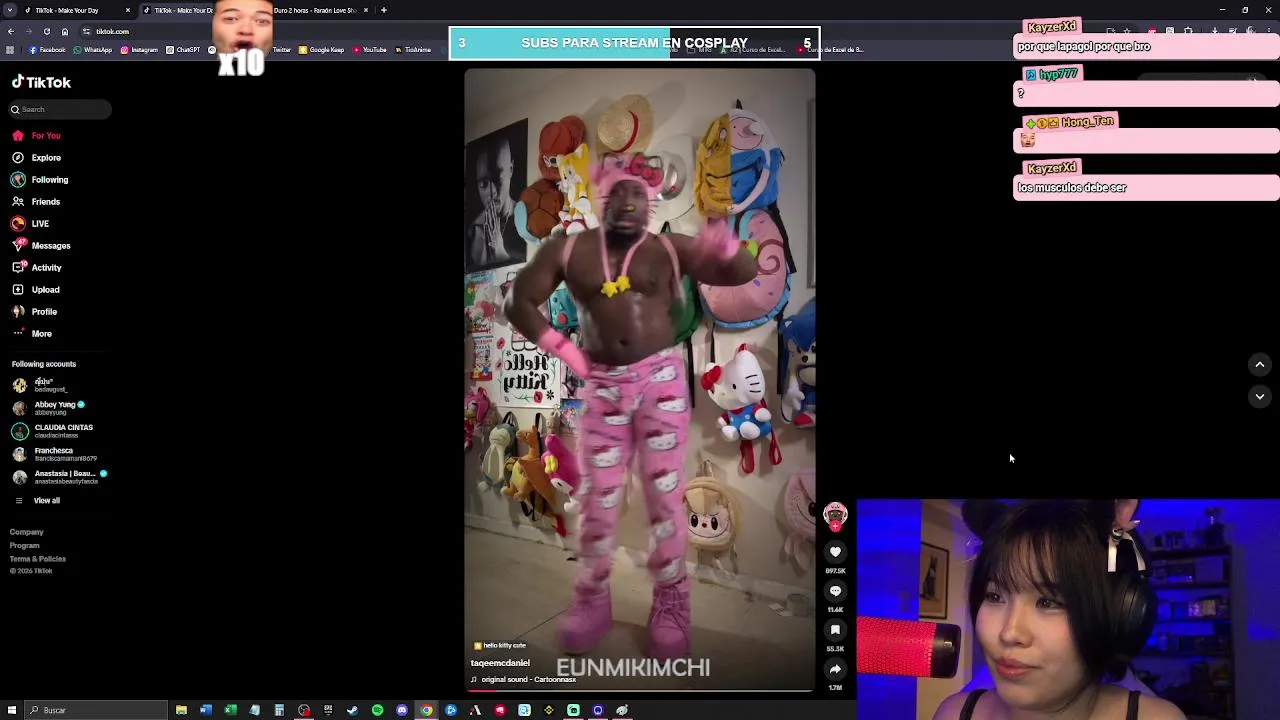Go to the browser home page

65,31
